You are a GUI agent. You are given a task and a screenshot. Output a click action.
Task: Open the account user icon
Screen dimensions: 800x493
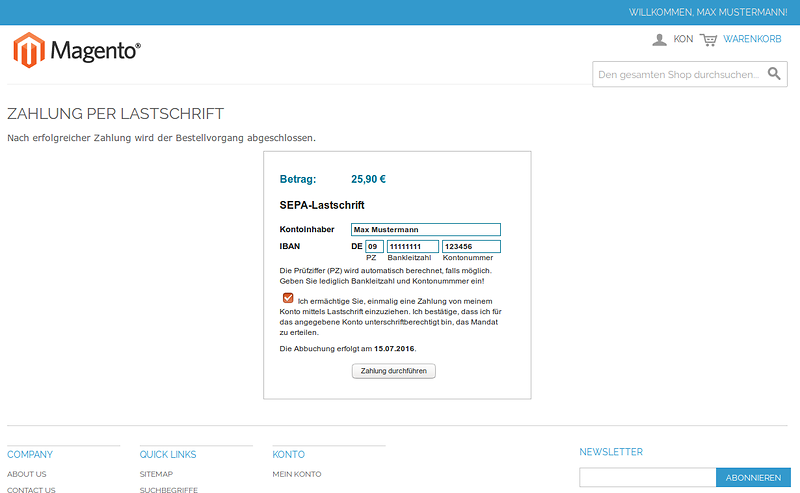[659, 39]
